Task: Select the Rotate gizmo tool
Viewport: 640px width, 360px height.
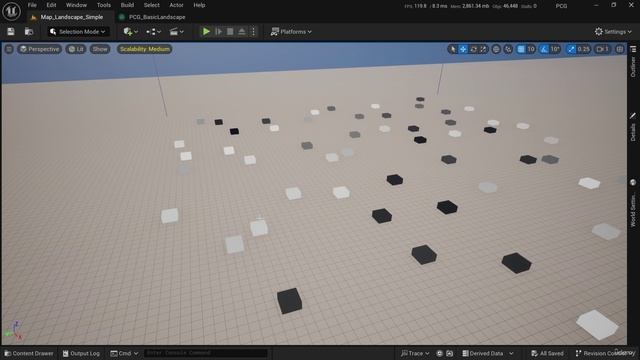Action: (473, 49)
